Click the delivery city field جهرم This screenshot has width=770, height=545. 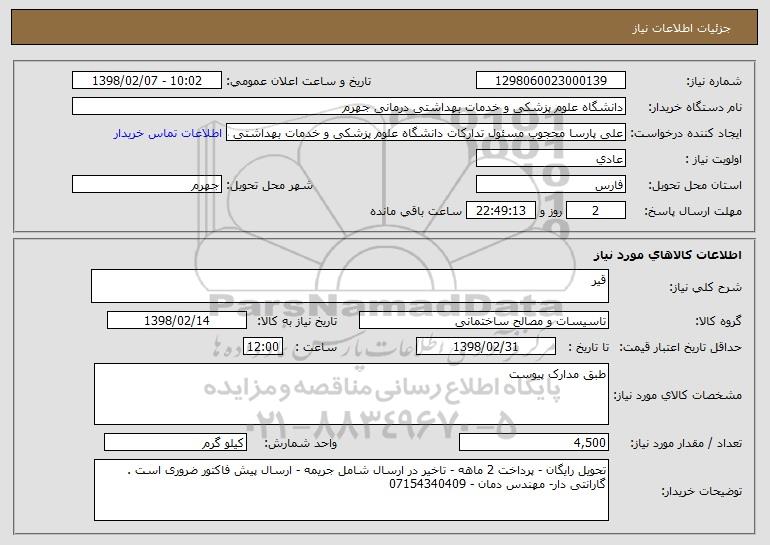(147, 185)
